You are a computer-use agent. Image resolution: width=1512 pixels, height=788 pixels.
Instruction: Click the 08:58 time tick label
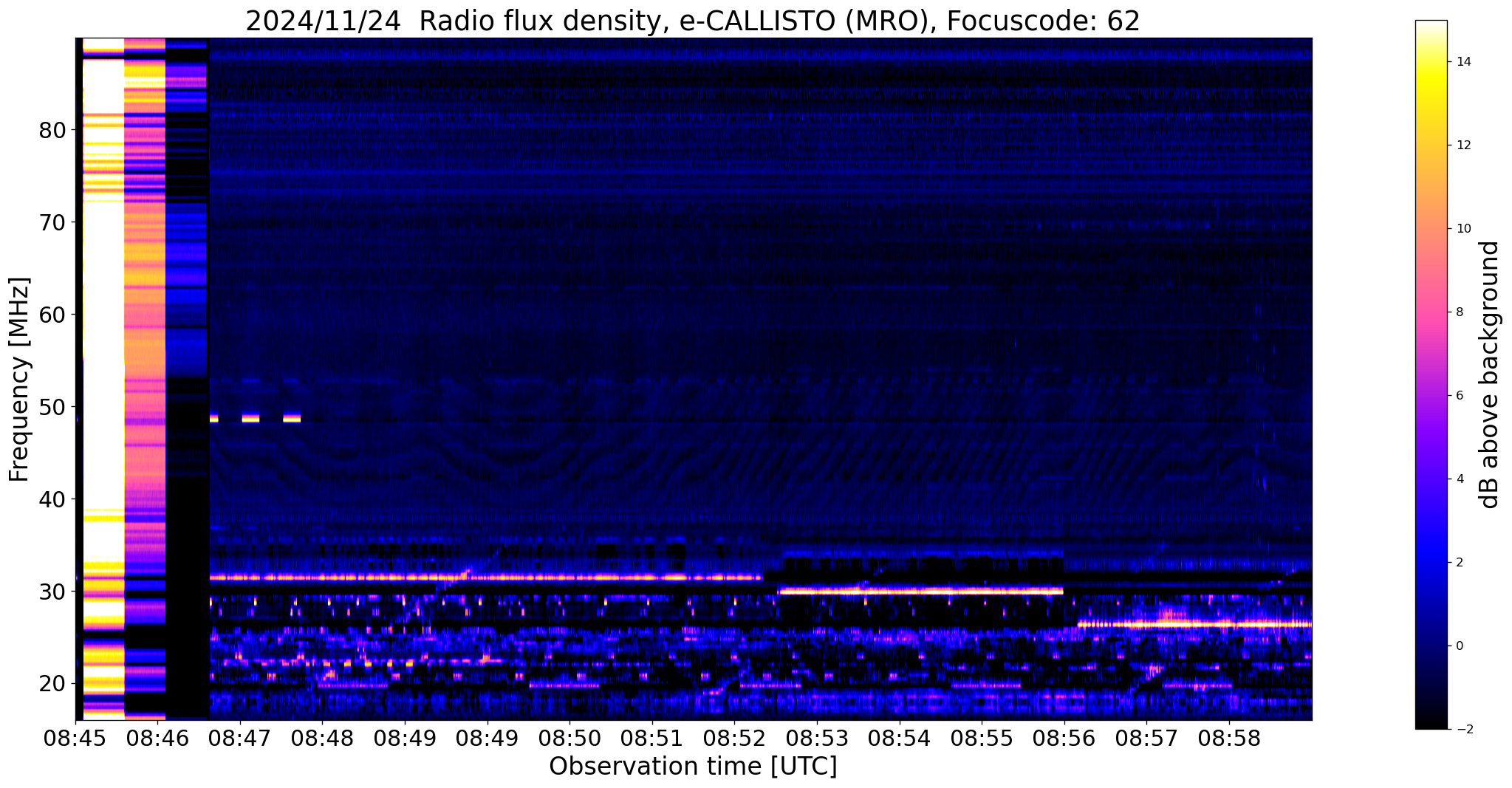pyautogui.click(x=1230, y=739)
